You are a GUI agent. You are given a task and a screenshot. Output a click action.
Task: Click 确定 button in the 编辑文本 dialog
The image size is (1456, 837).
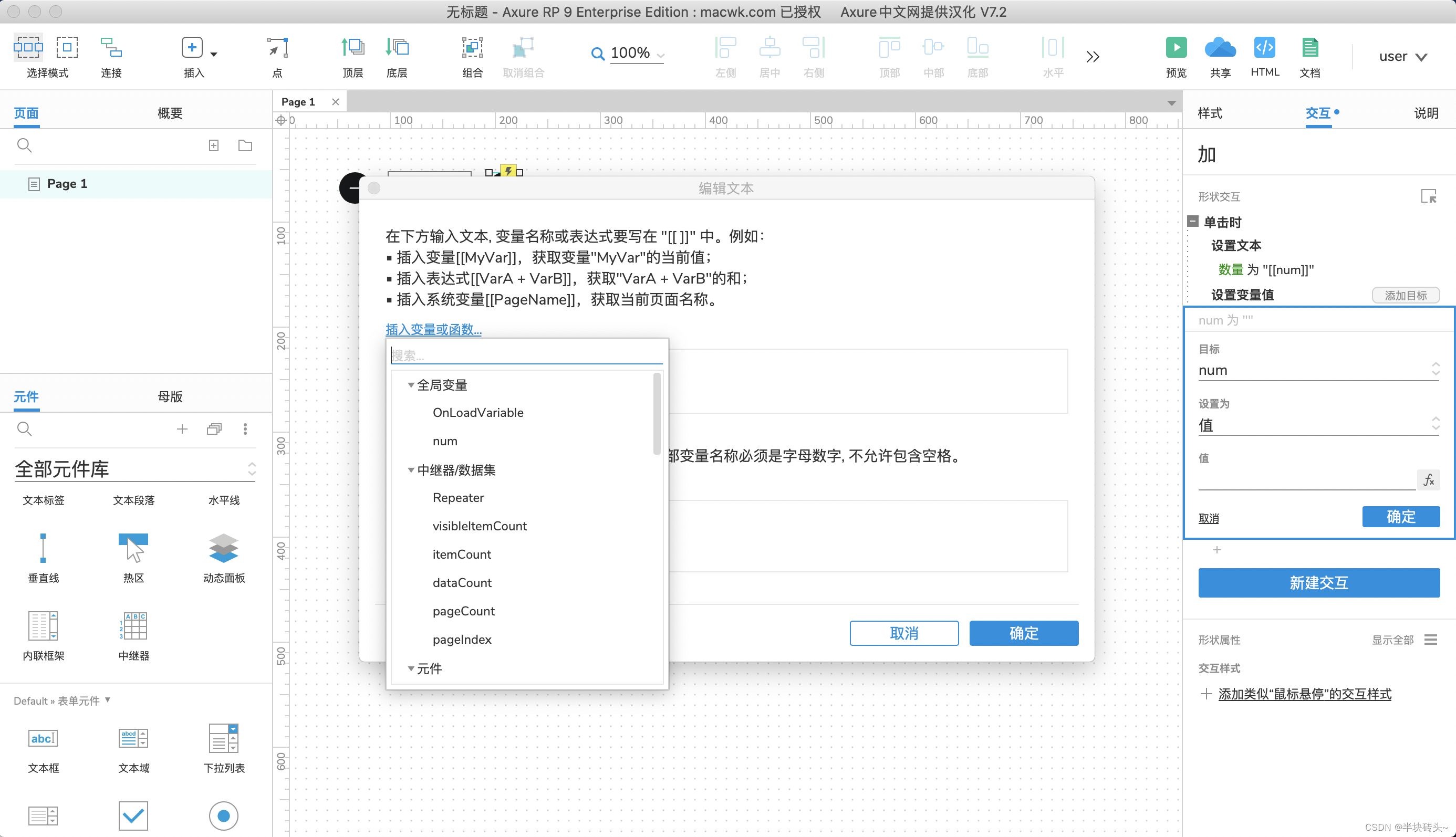pos(1024,633)
